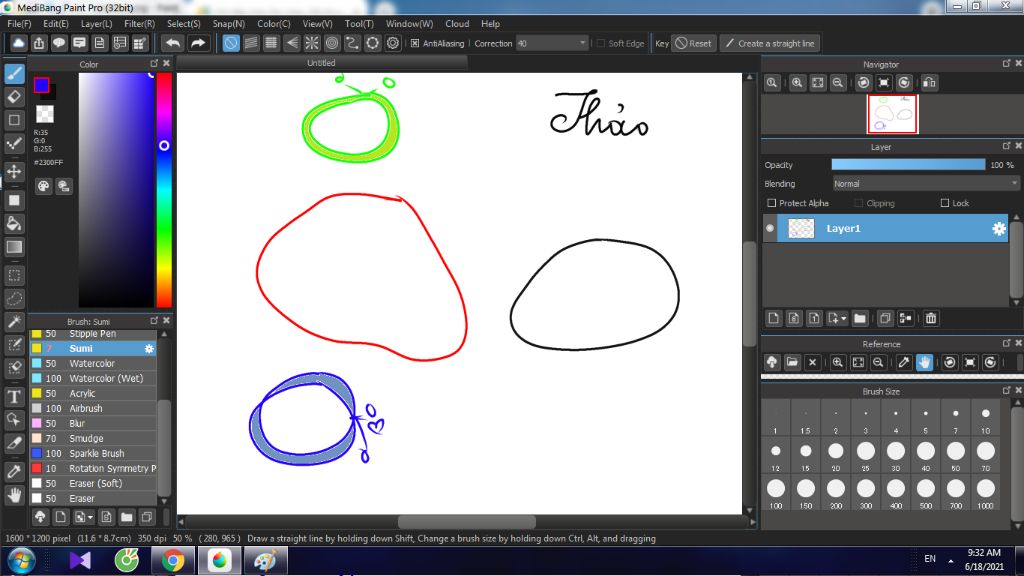
Task: Click the vertical hue slider bar
Action: [164, 189]
